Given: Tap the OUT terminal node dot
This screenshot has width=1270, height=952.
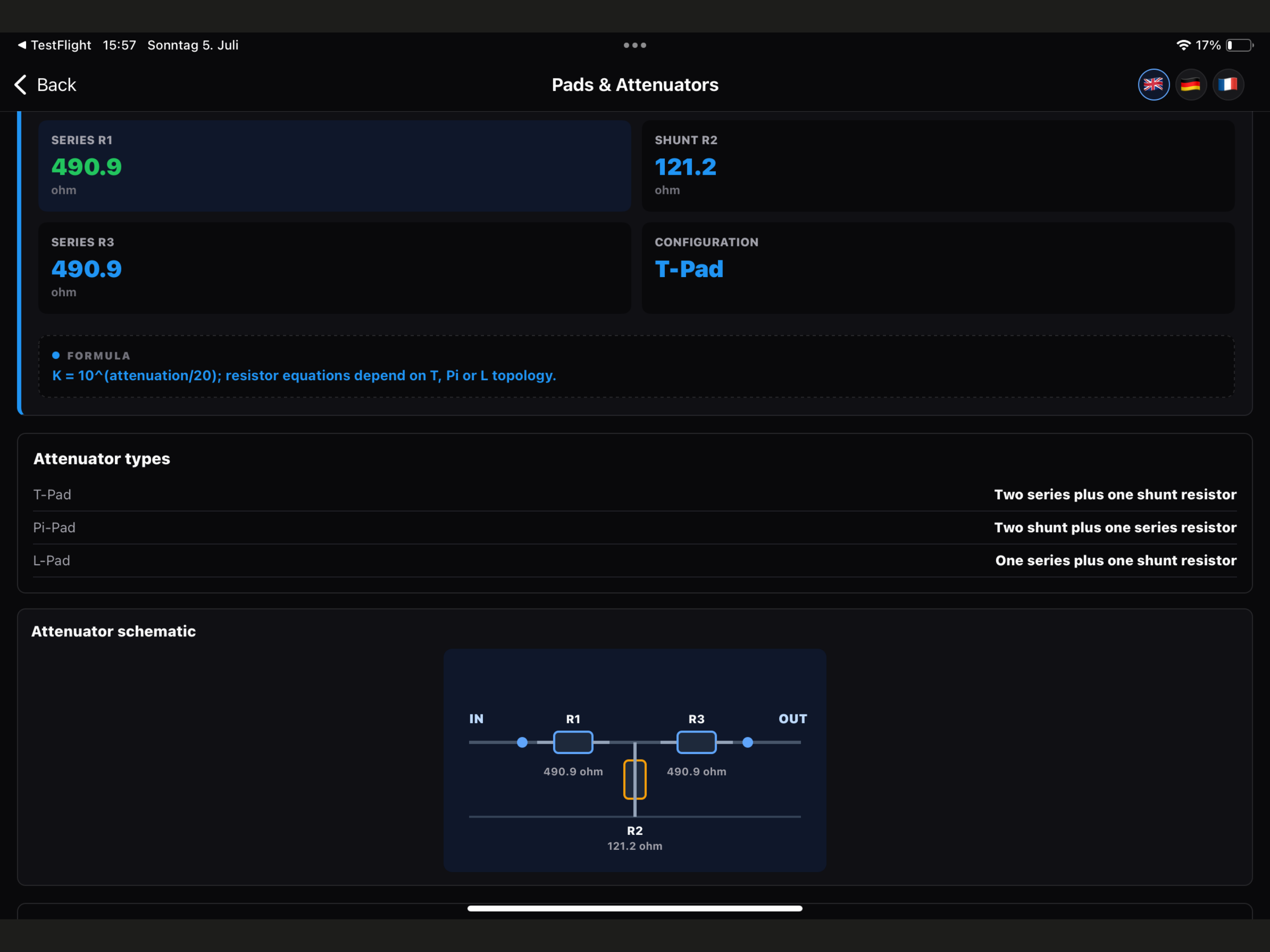Looking at the screenshot, I should (747, 742).
